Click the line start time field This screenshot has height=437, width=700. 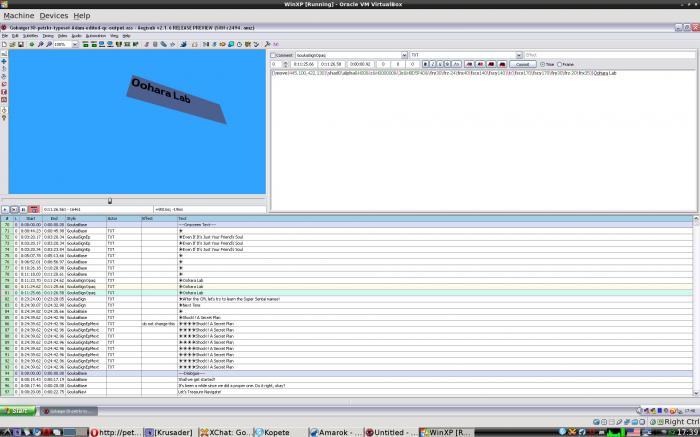point(304,64)
